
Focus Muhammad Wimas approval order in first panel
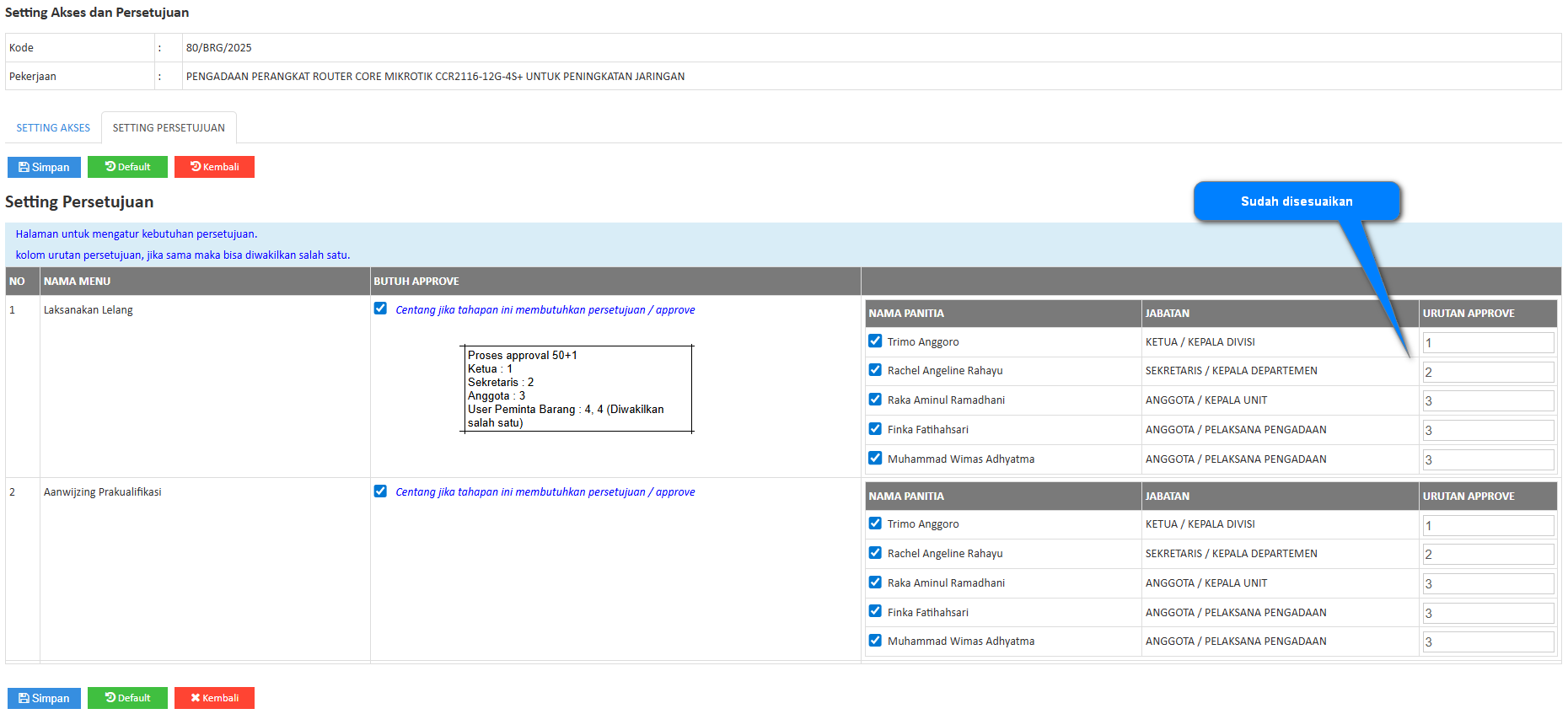click(1488, 459)
